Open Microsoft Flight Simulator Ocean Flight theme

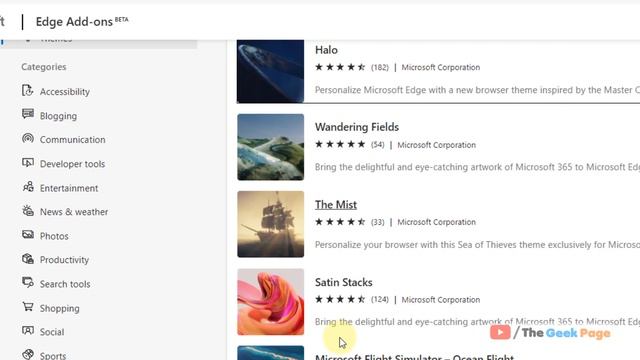pyautogui.click(x=414, y=356)
